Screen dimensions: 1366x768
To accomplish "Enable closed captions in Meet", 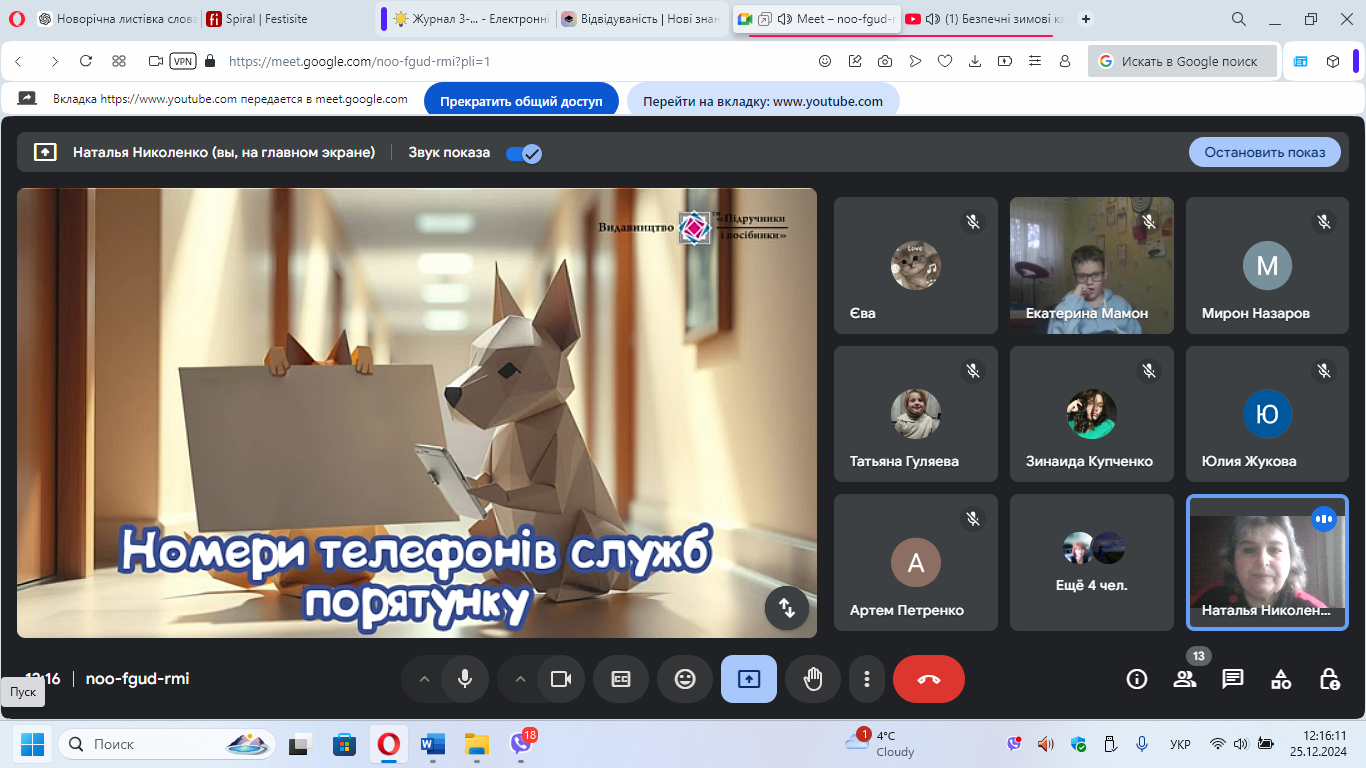I will point(621,679).
